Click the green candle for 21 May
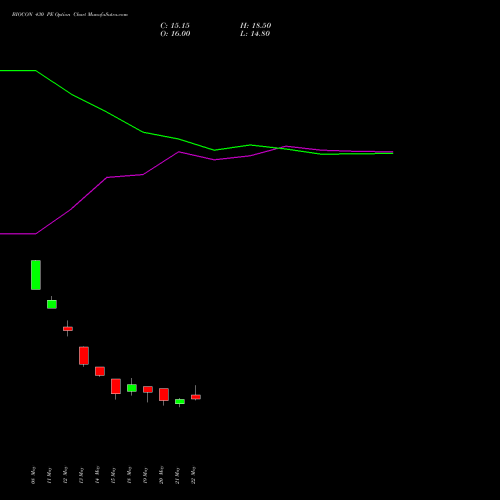This screenshot has width=500, height=500. [180, 402]
